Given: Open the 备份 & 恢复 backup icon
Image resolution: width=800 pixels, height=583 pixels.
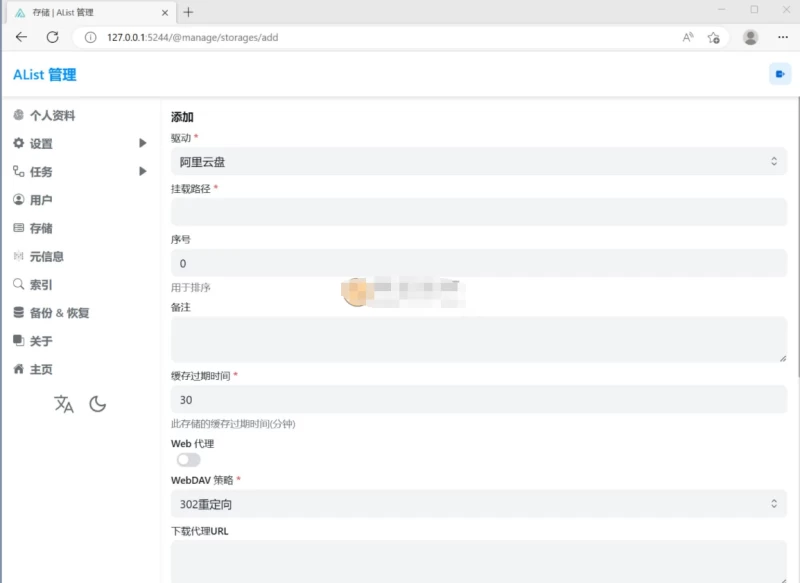Looking at the screenshot, I should 18,311.
